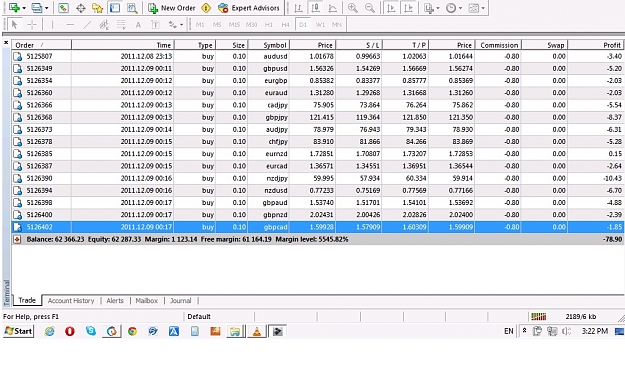This screenshot has height=366, width=625.
Task: Click the New Order button
Action: click(172, 8)
